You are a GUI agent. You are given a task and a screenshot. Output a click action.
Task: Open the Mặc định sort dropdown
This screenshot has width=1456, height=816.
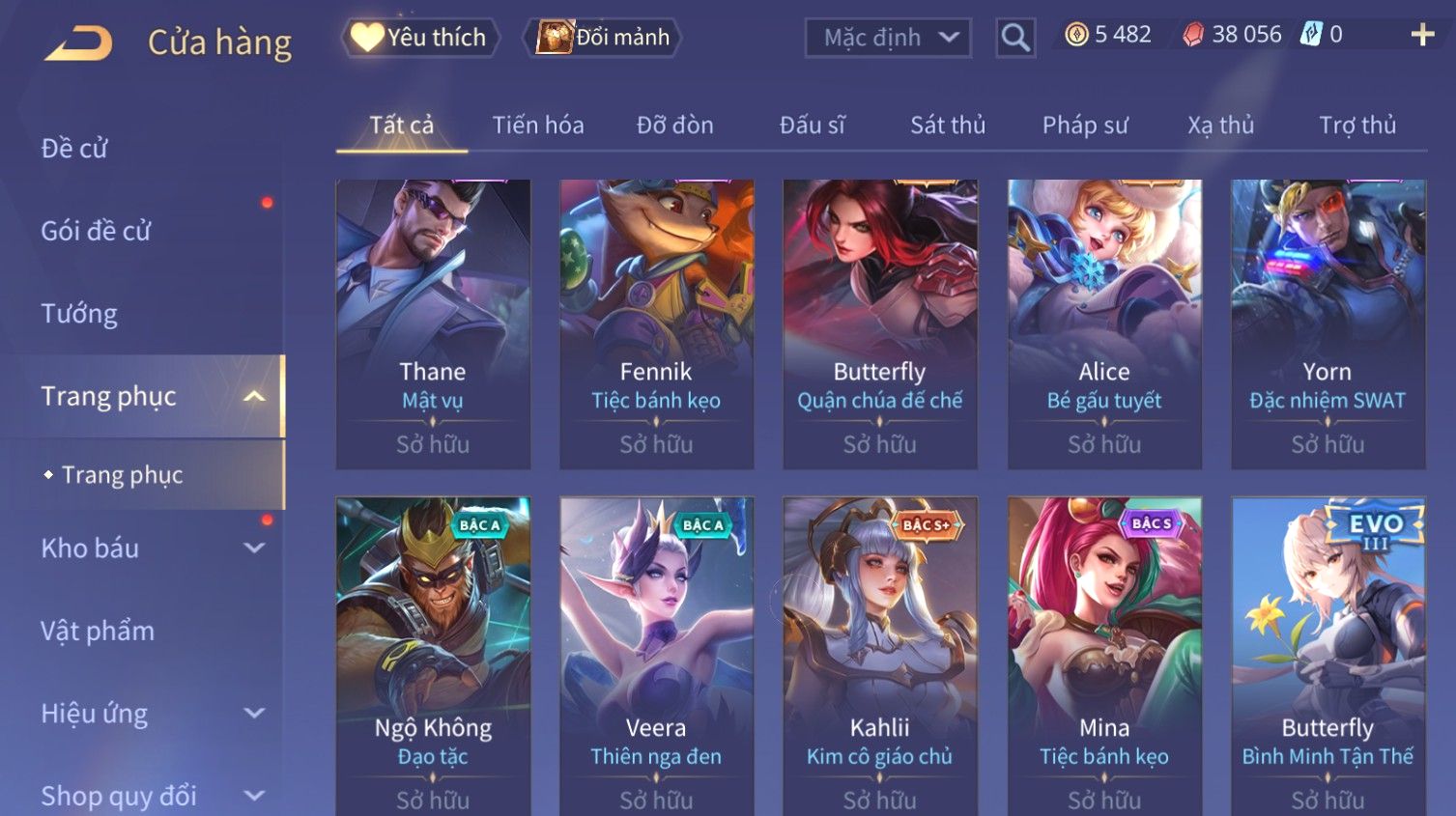[x=888, y=38]
